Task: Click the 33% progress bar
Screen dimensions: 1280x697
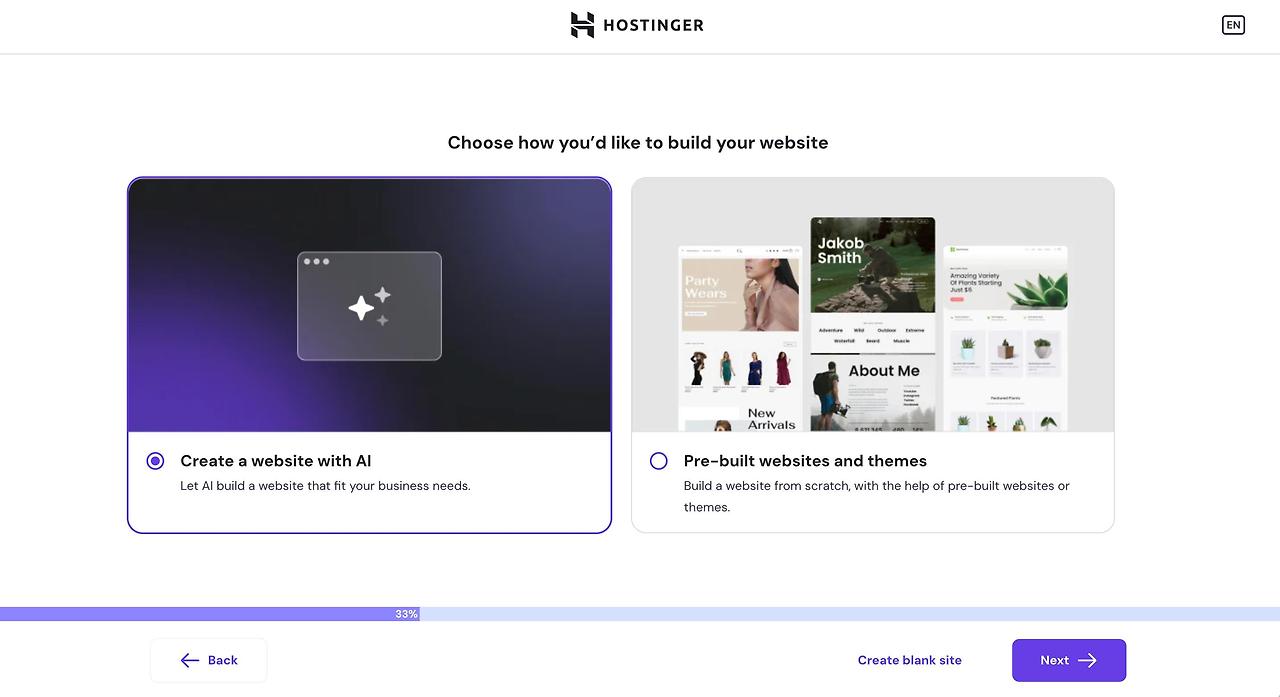Action: [640, 614]
